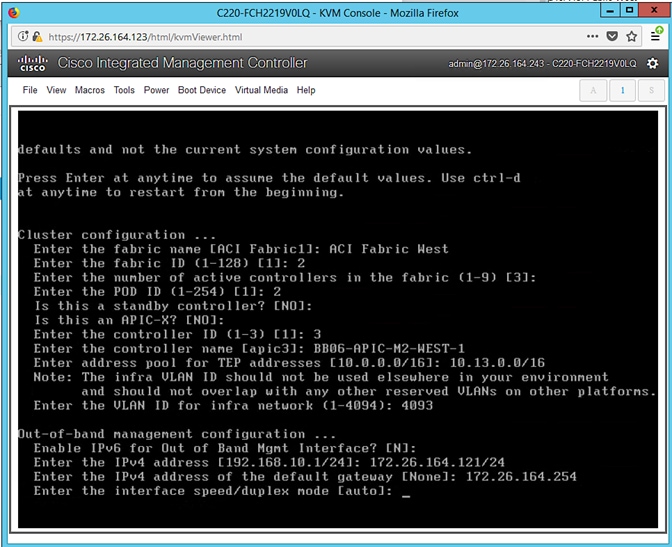
Task: Click the controller name 'BB06-APIC-M2-WEST-1'
Action: 389,348
